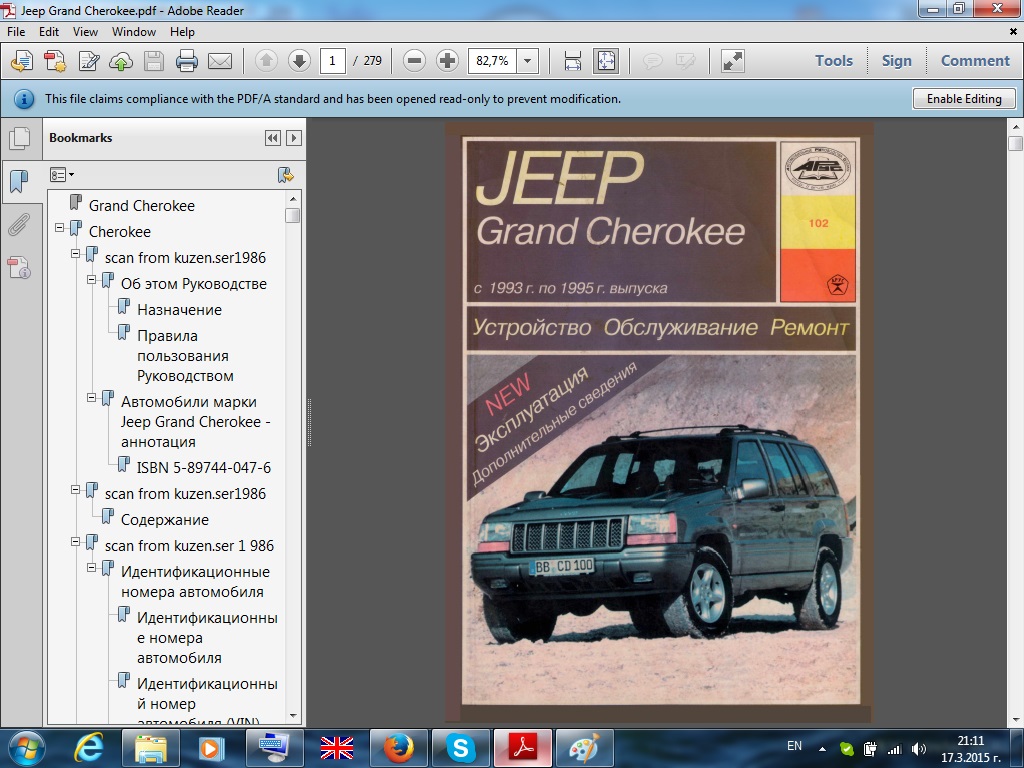Toggle the fit width scrolling icon
The image size is (1024, 768).
click(572, 61)
